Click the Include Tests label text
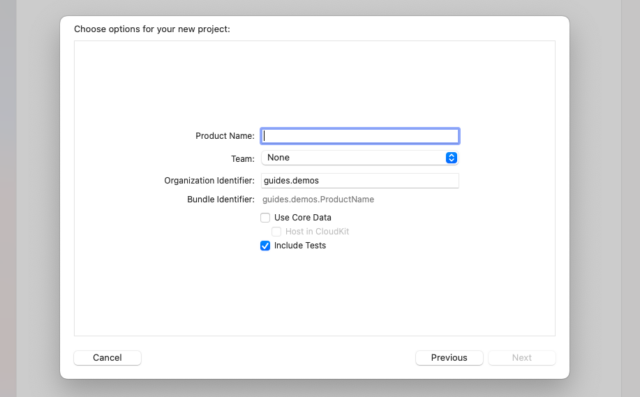Viewport: 640px width, 397px height. pyautogui.click(x=300, y=246)
